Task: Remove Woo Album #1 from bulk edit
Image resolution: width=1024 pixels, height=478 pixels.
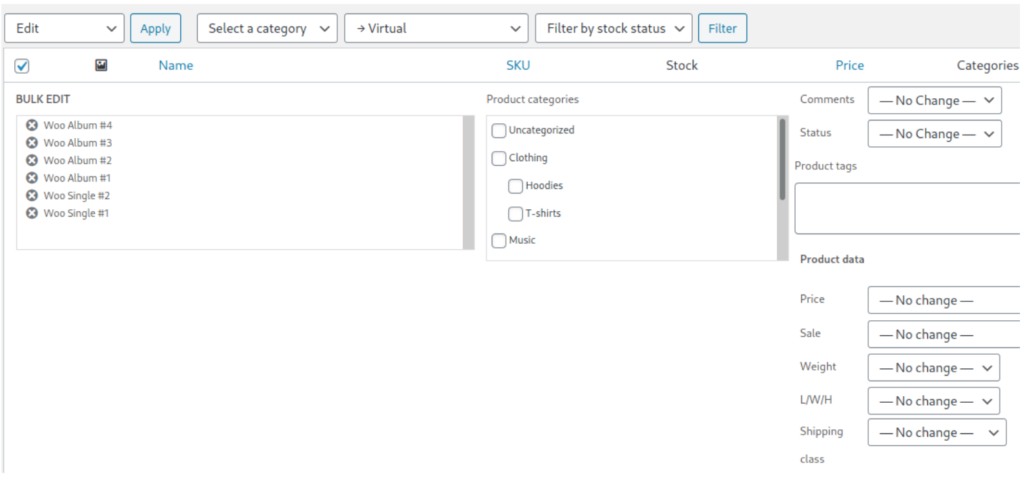Action: click(31, 178)
